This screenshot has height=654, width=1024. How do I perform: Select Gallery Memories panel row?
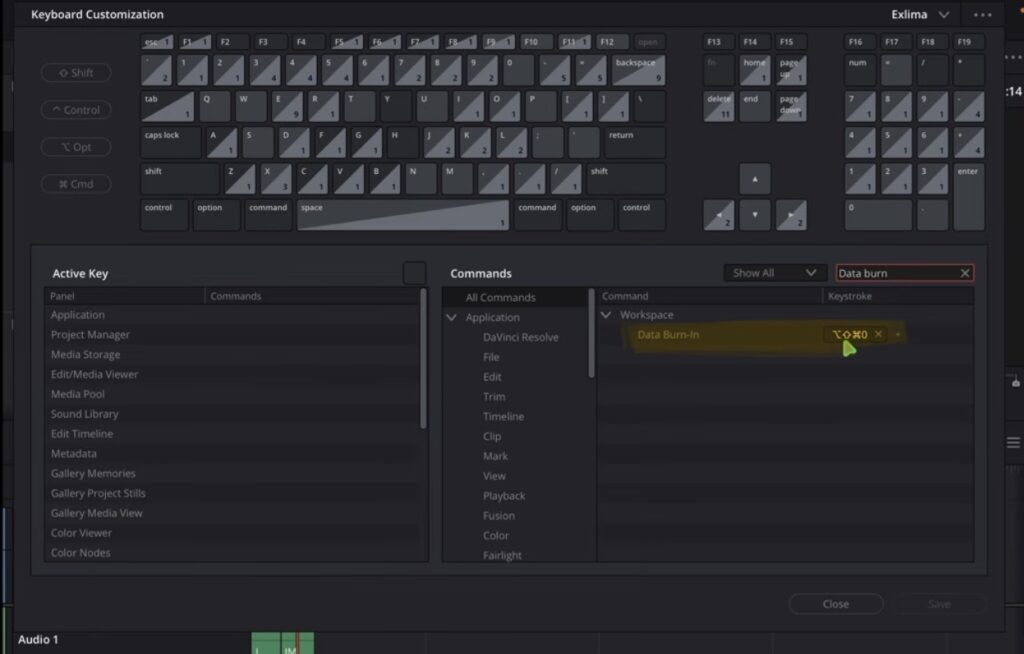click(232, 473)
